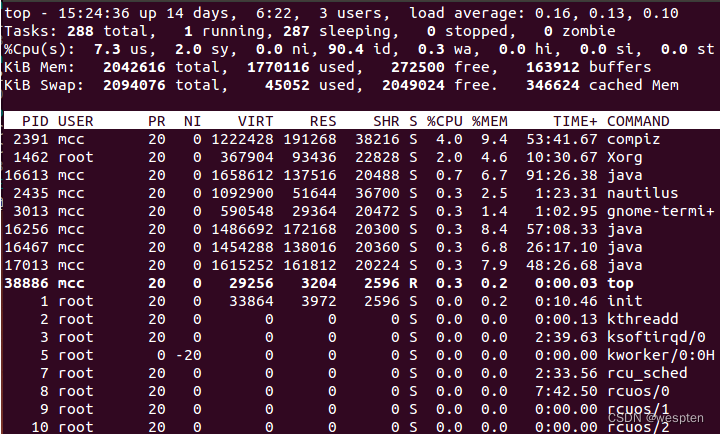The width and height of the screenshot is (720, 435).
Task: Click the 15:24:36 clock time
Action: point(94,13)
